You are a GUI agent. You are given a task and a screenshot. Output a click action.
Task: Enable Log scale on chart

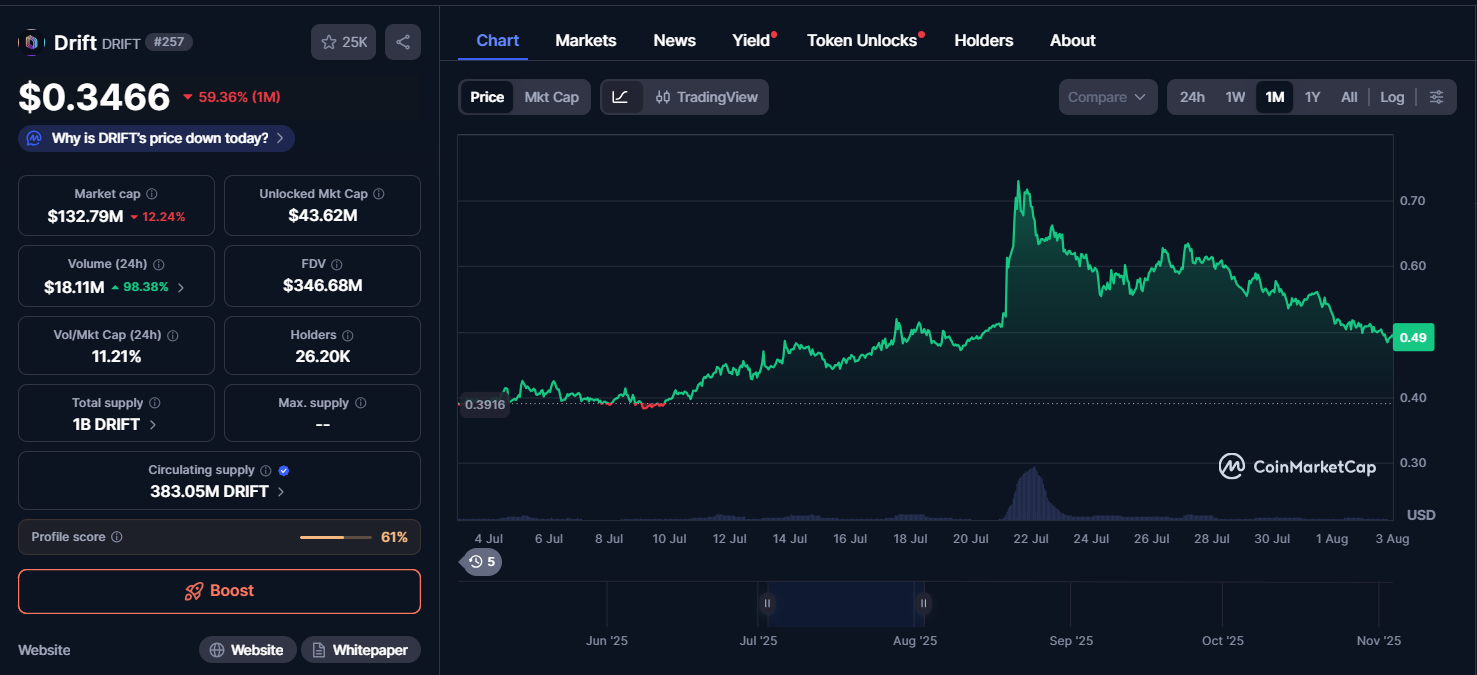(1392, 97)
